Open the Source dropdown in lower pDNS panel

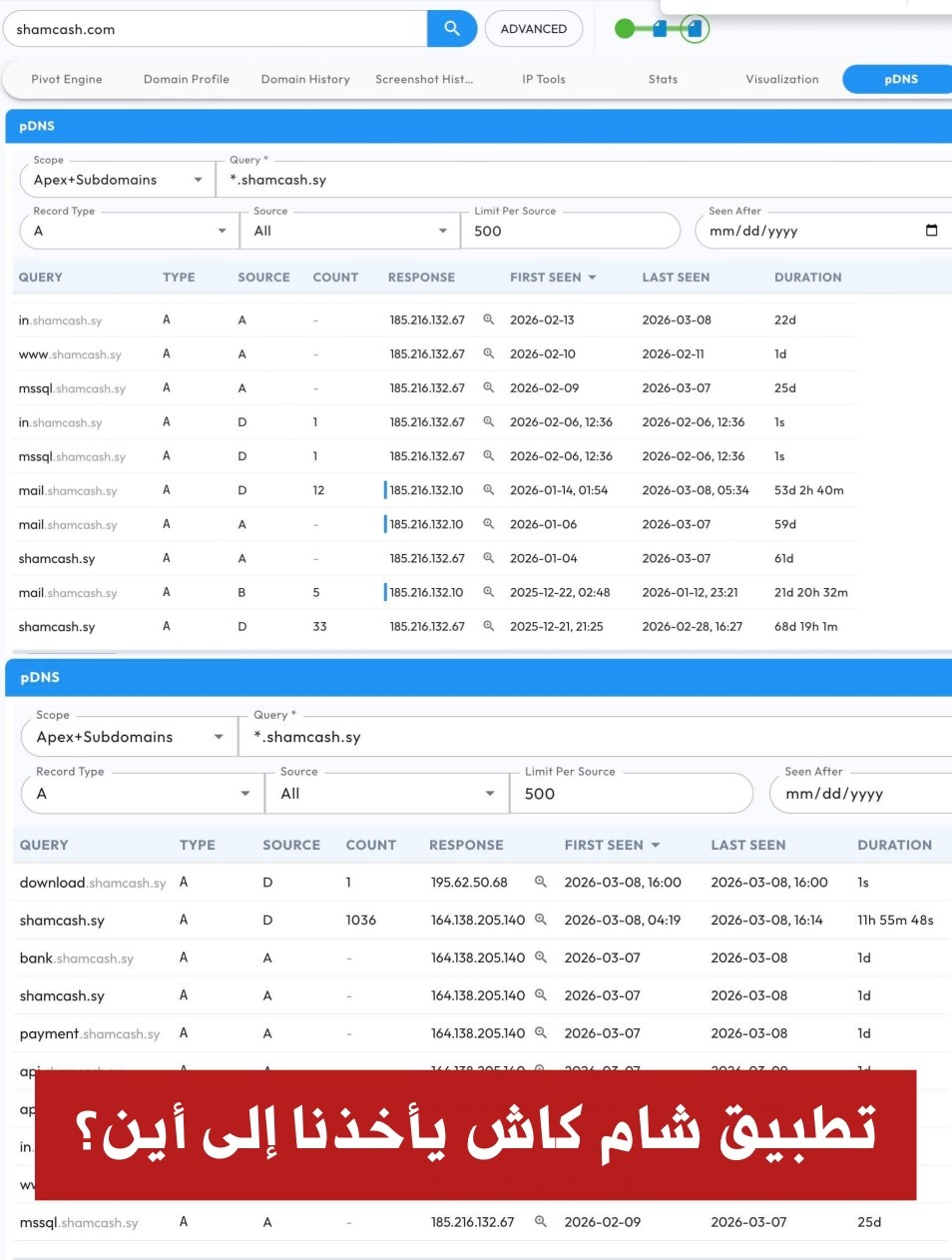pos(387,794)
